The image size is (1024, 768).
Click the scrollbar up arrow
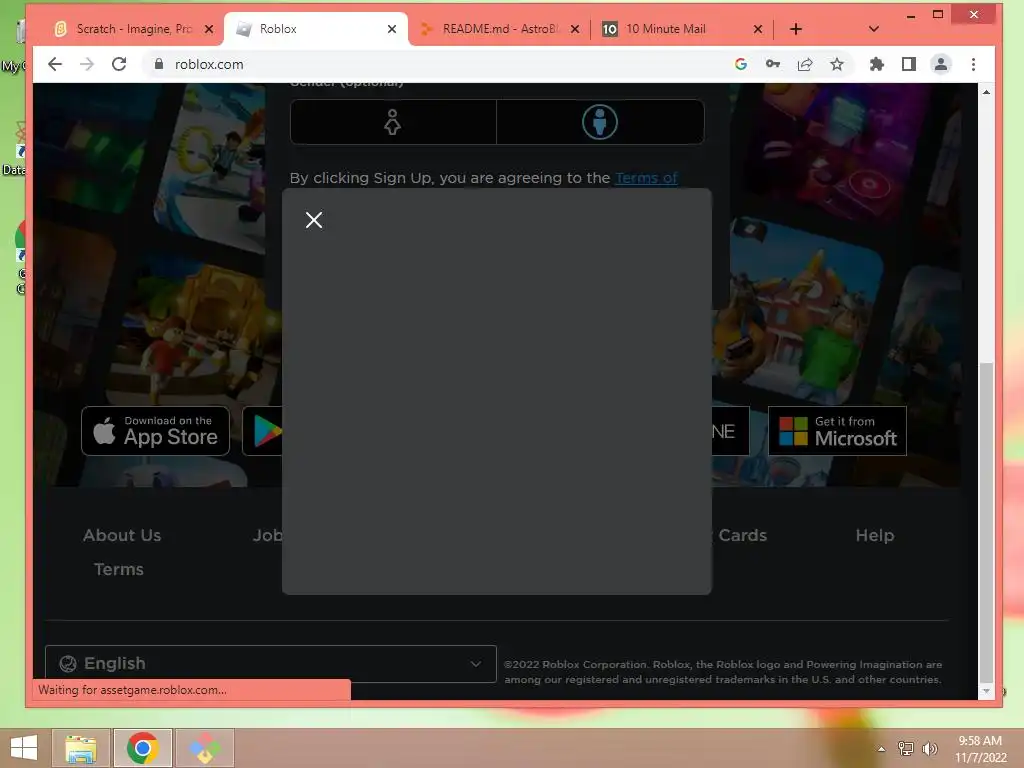[986, 92]
